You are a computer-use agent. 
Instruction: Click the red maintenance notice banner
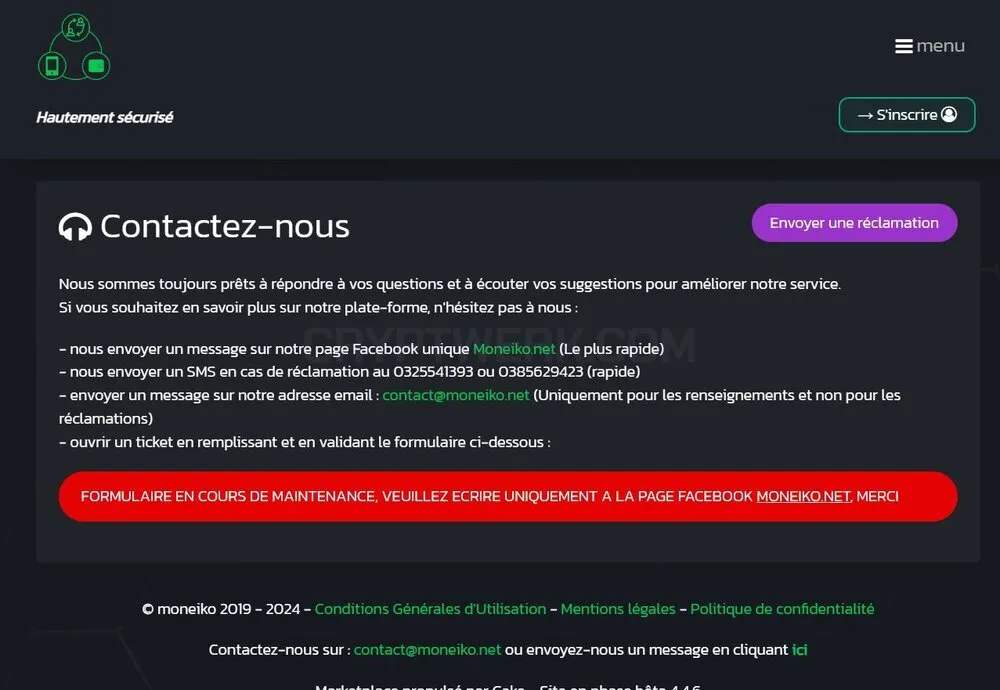[508, 496]
